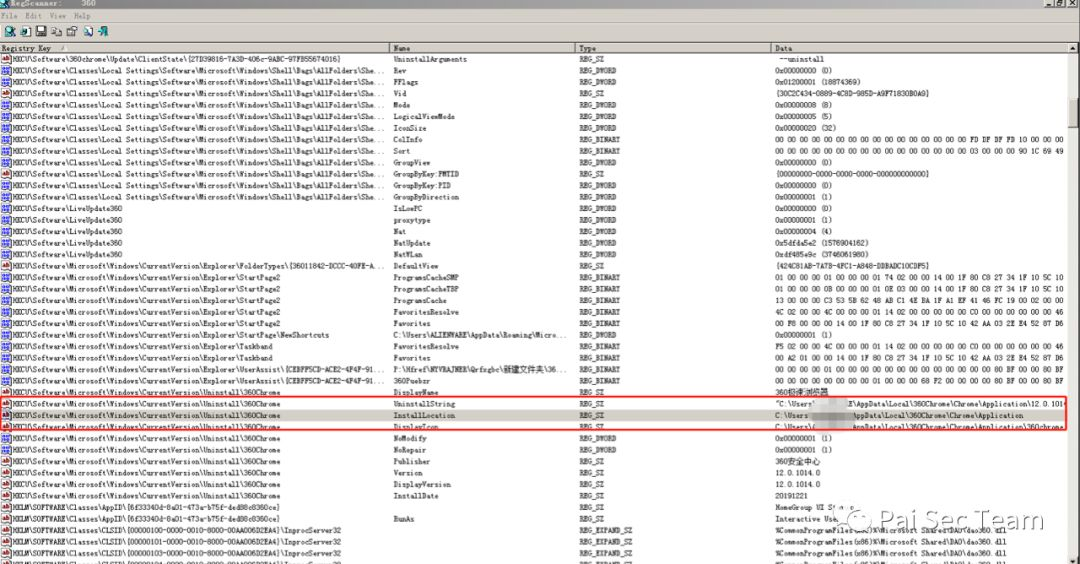Select the IconSize value name
1080x564 pixels.
[x=410, y=128]
